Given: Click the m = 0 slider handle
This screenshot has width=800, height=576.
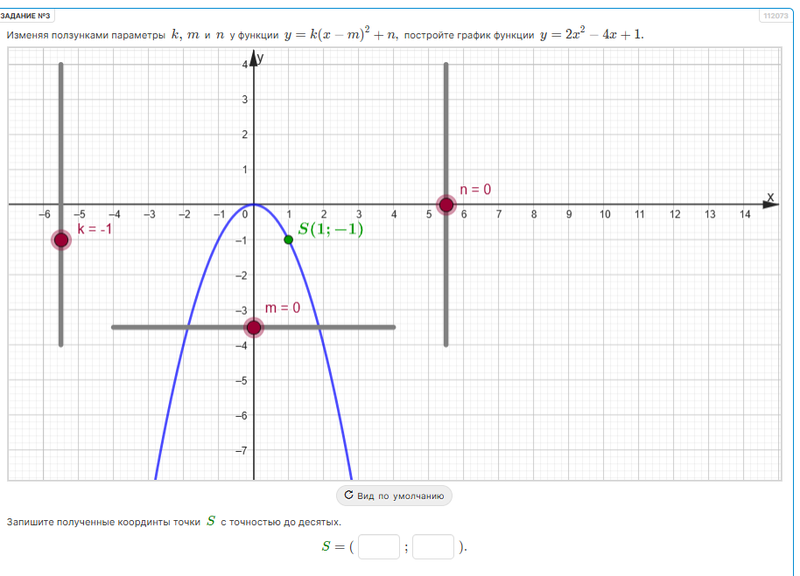Looking at the screenshot, I should 254,327.
